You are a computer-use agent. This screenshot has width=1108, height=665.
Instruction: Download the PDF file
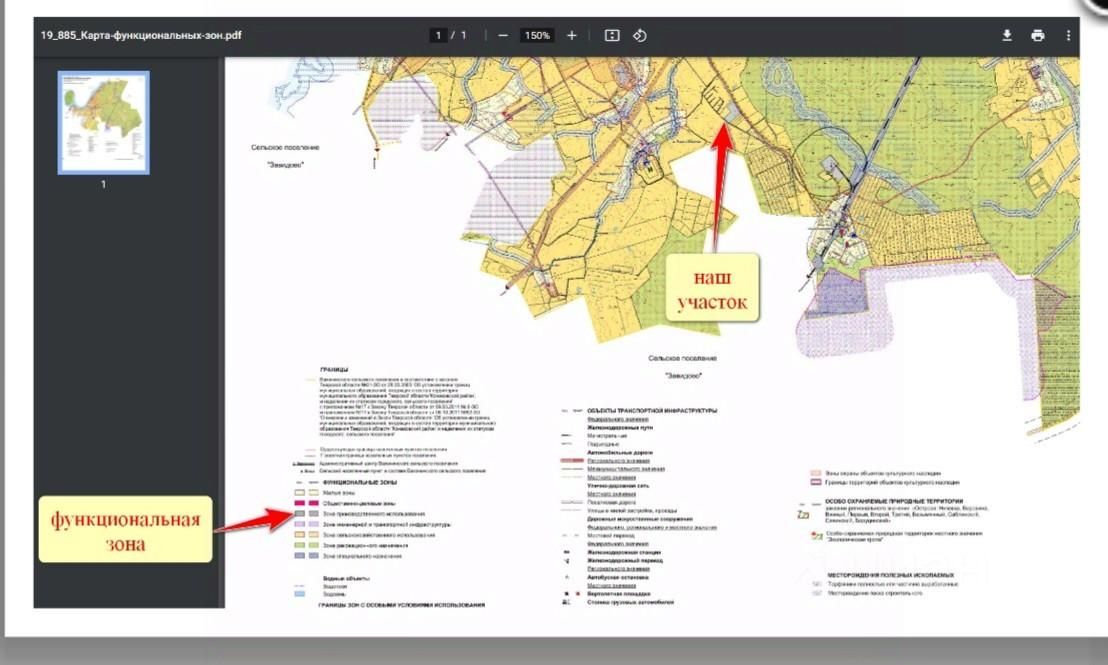pos(1007,35)
